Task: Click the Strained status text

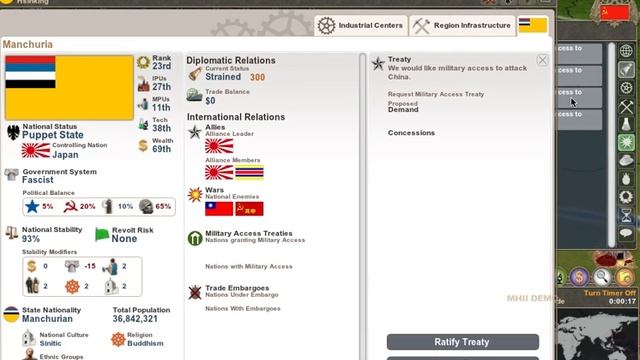Action: pyautogui.click(x=223, y=77)
